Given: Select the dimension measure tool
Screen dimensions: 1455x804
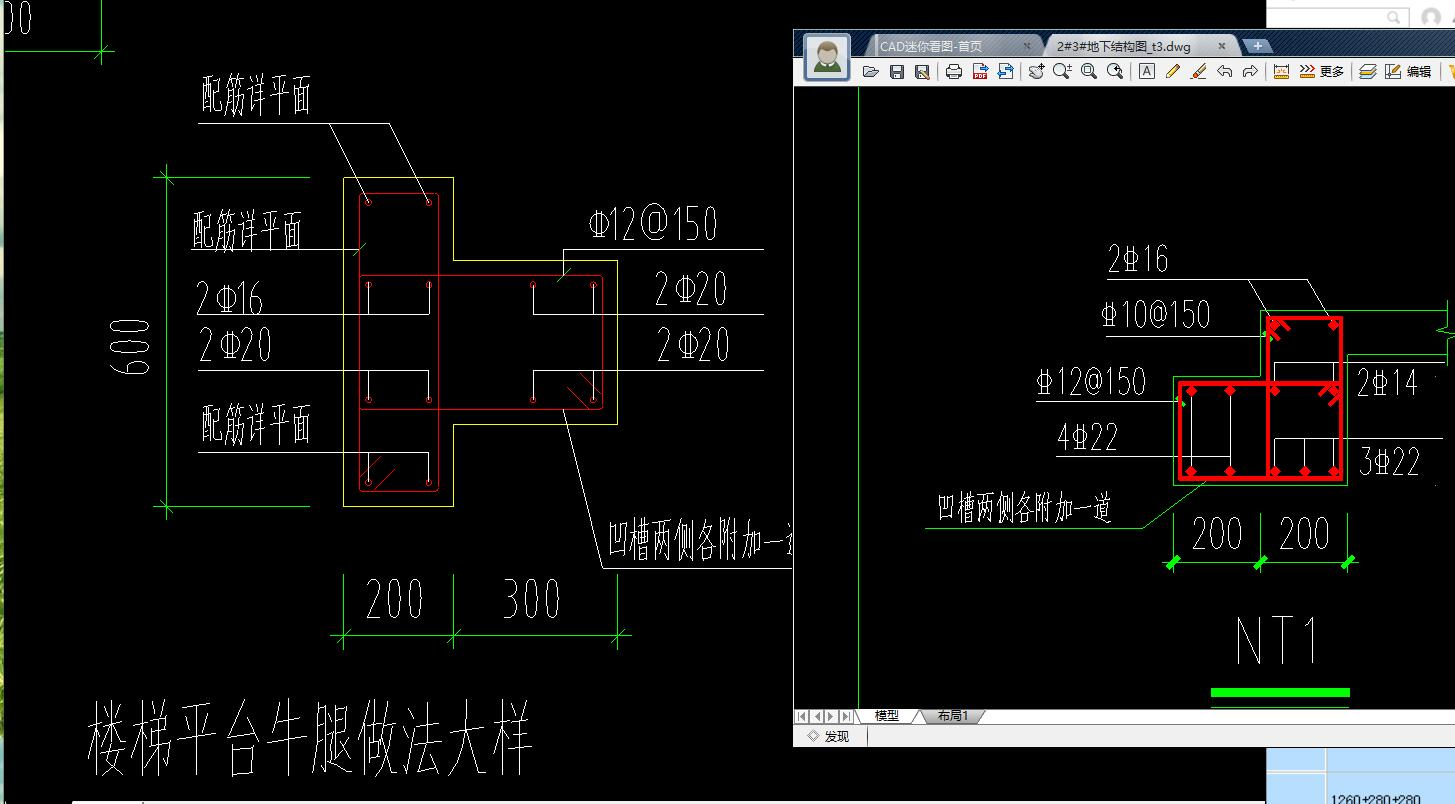Looking at the screenshot, I should coord(1281,71).
